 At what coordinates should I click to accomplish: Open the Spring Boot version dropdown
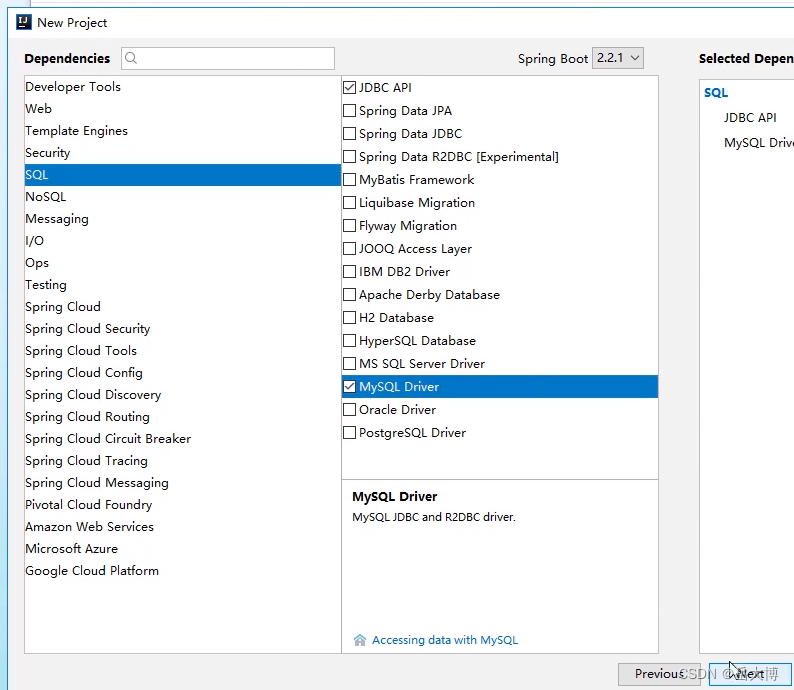tap(618, 58)
